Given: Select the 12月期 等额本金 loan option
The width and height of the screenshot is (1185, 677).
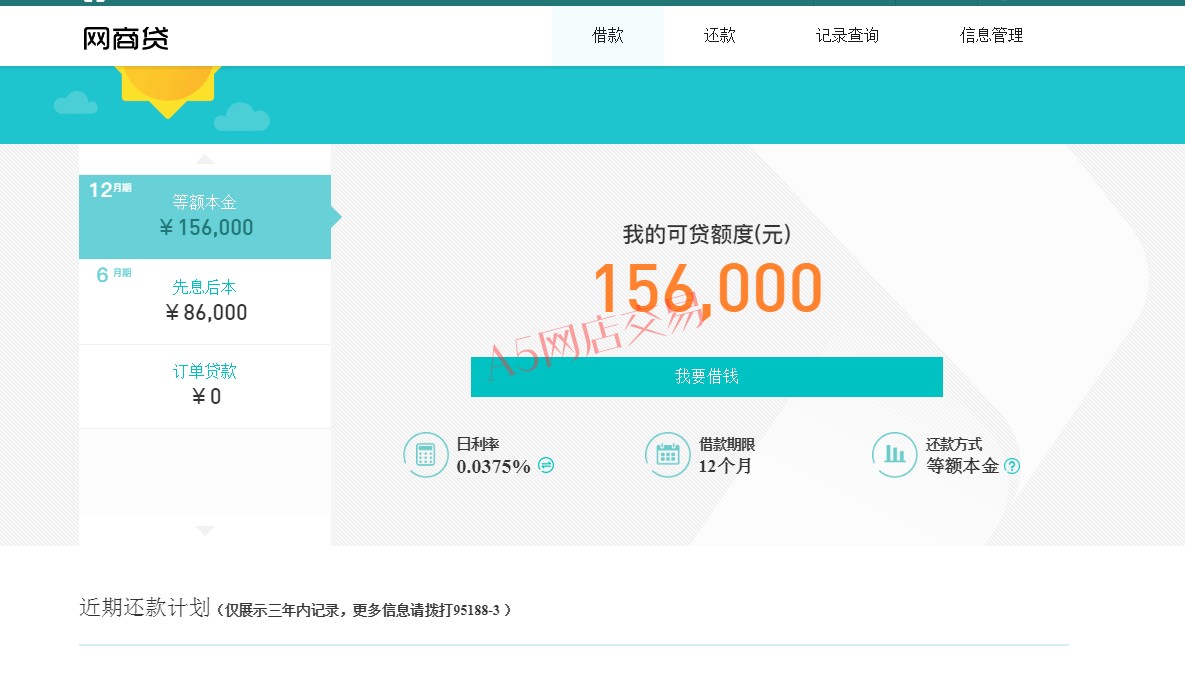Looking at the screenshot, I should pyautogui.click(x=205, y=217).
